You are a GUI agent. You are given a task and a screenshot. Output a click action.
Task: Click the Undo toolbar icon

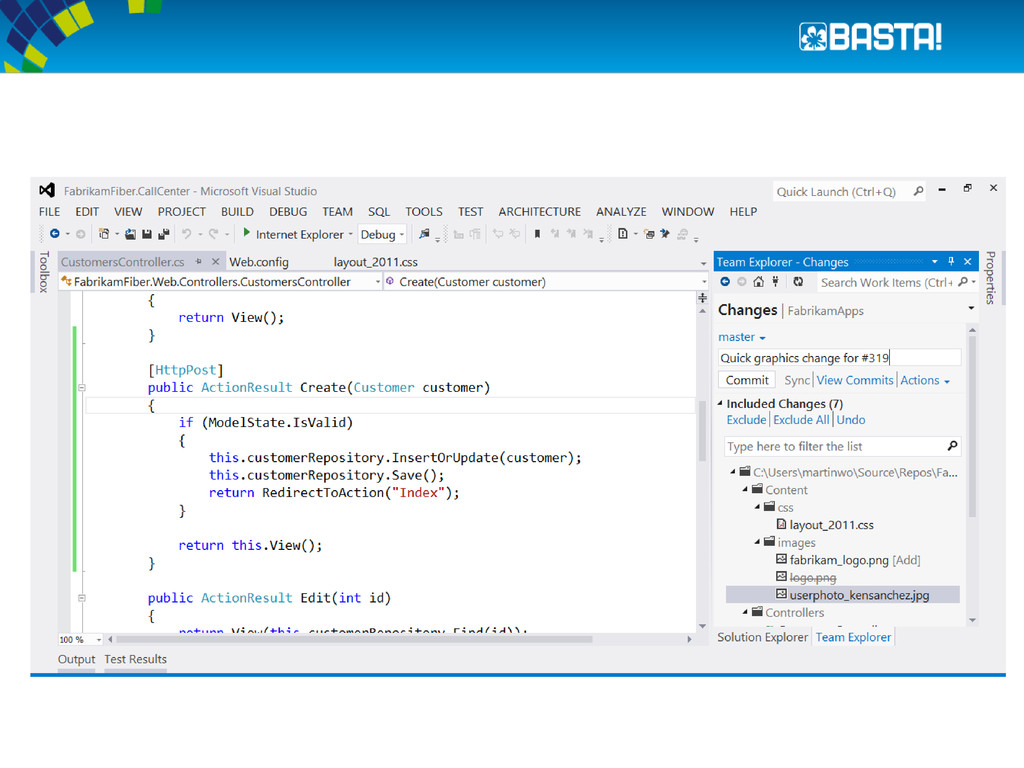pyautogui.click(x=187, y=234)
